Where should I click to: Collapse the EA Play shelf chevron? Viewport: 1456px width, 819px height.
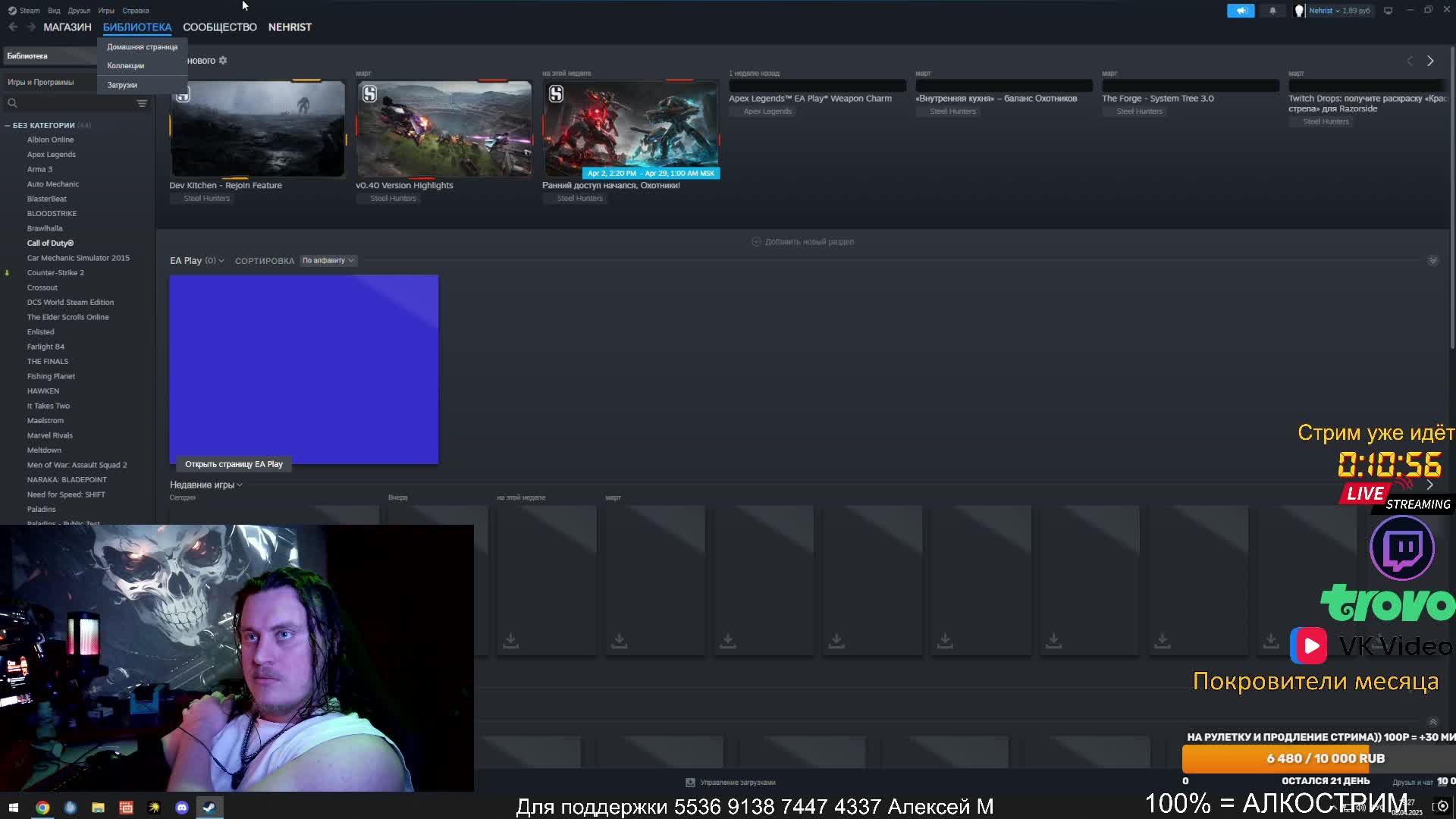pyautogui.click(x=1432, y=261)
